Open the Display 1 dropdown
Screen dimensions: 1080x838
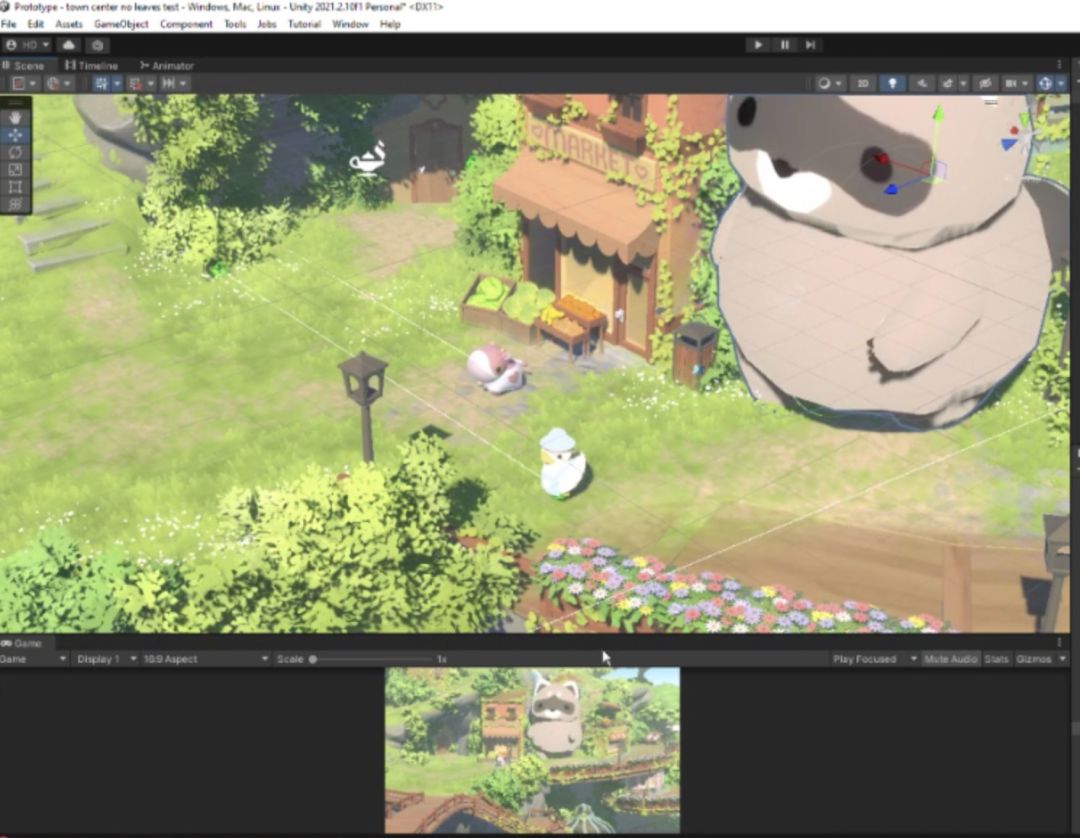106,659
